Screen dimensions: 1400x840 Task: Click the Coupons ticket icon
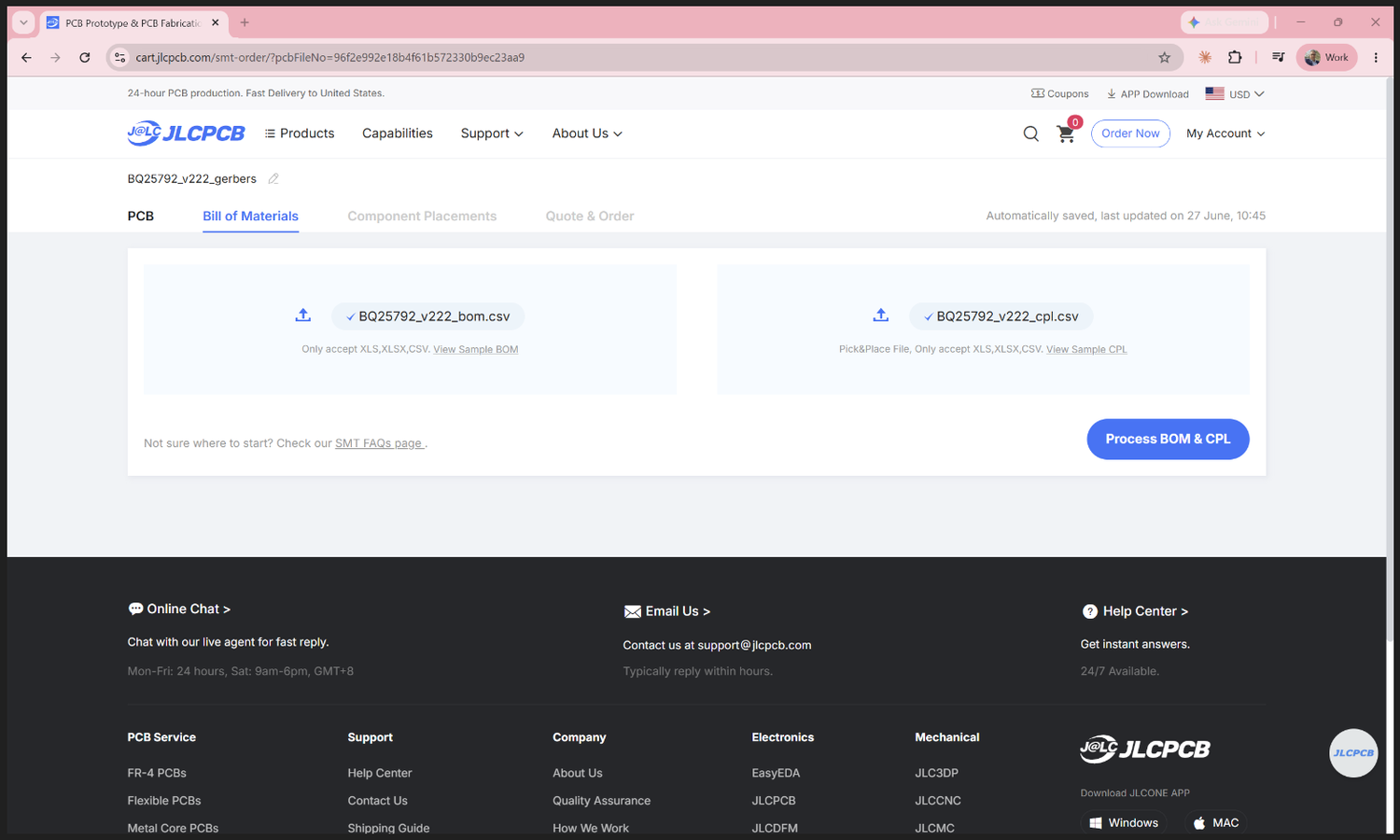[x=1038, y=93]
